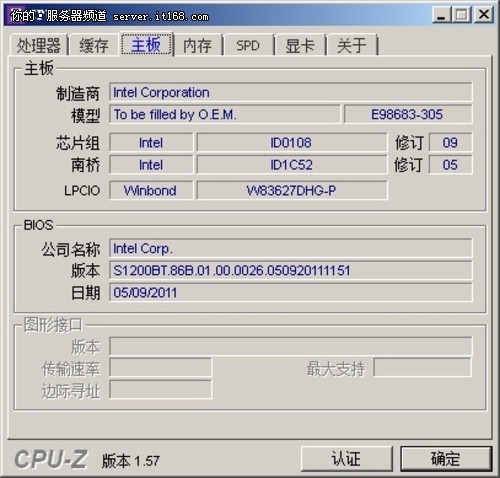Open the 缓存 tab
The height and width of the screenshot is (478, 500).
click(x=94, y=45)
